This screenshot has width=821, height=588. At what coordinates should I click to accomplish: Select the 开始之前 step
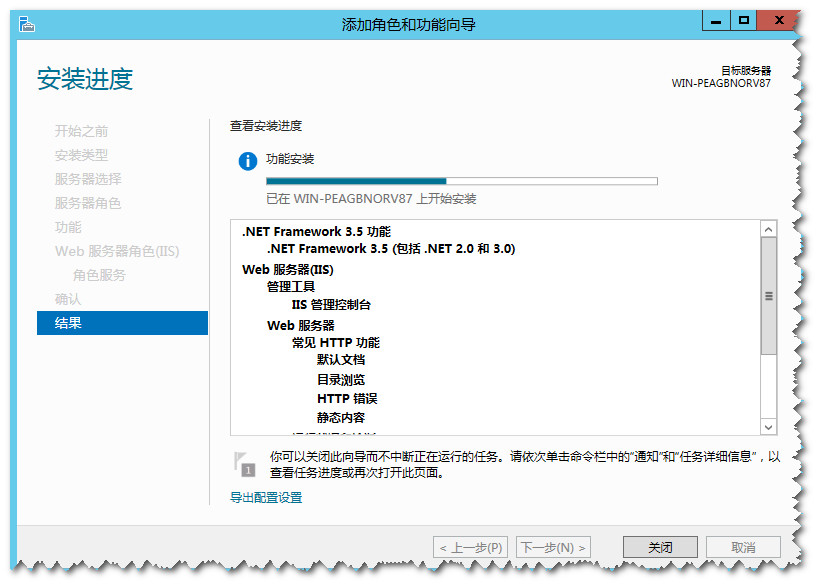coord(81,131)
